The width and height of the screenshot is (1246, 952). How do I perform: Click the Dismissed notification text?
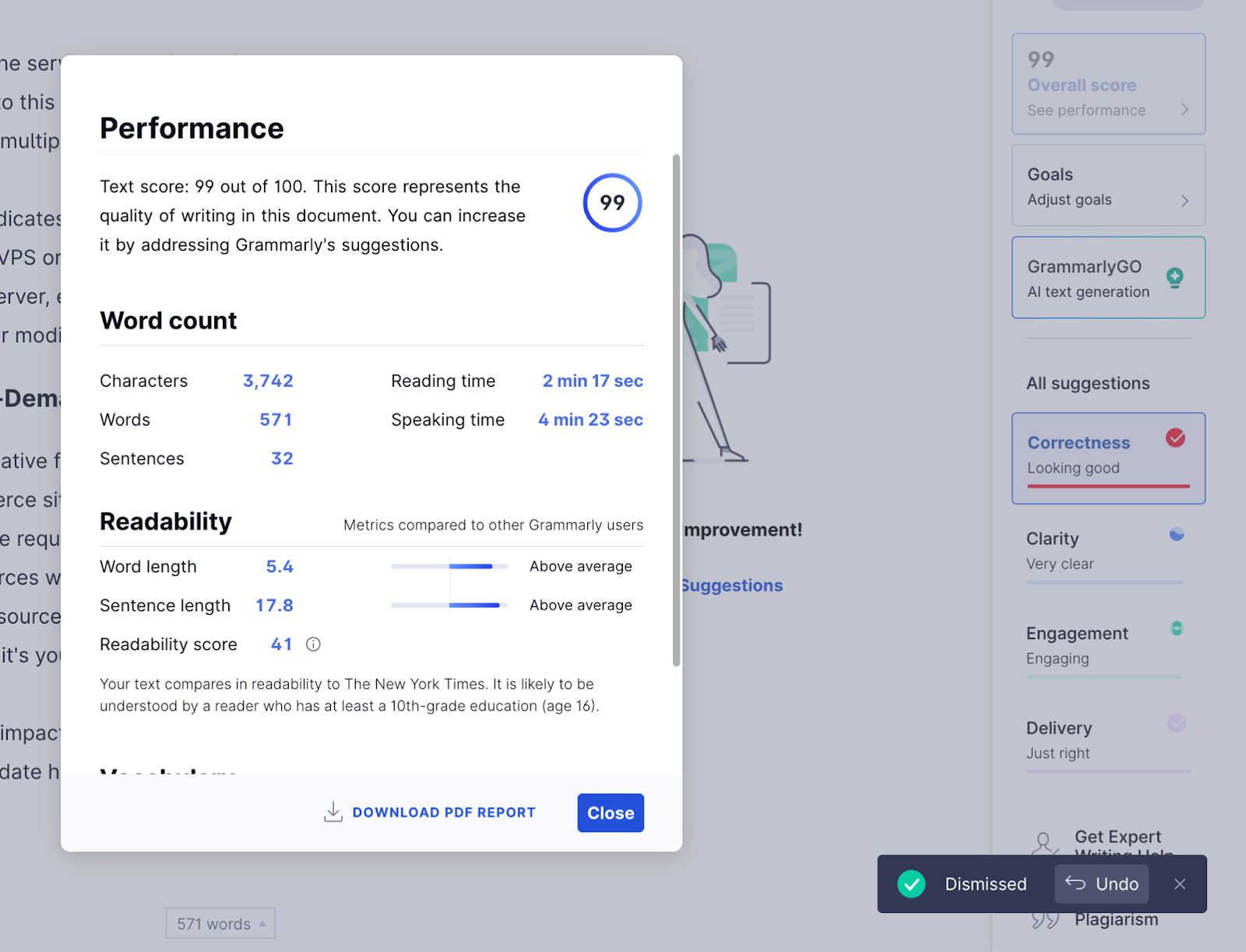click(986, 884)
